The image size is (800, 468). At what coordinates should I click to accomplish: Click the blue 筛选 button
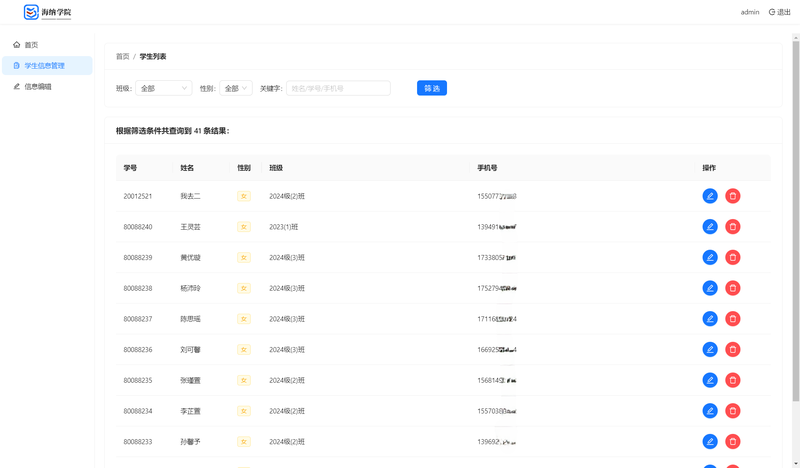click(432, 88)
